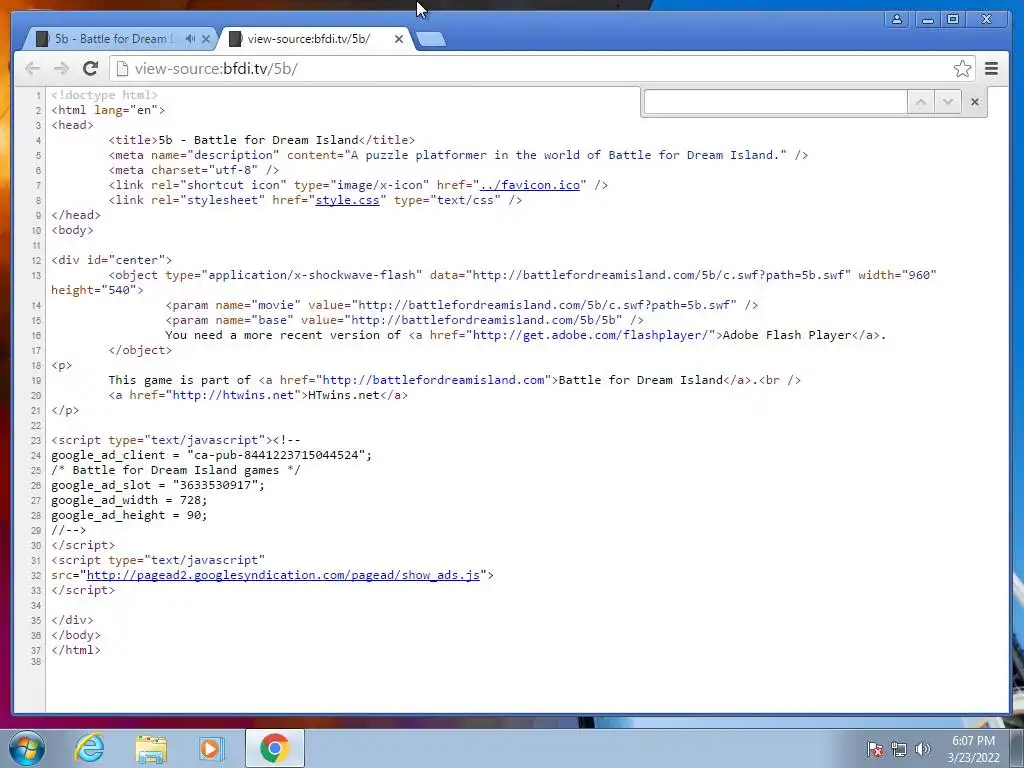Image resolution: width=1024 pixels, height=768 pixels.
Task: Open the volume speaker tray icon
Action: pos(922,749)
